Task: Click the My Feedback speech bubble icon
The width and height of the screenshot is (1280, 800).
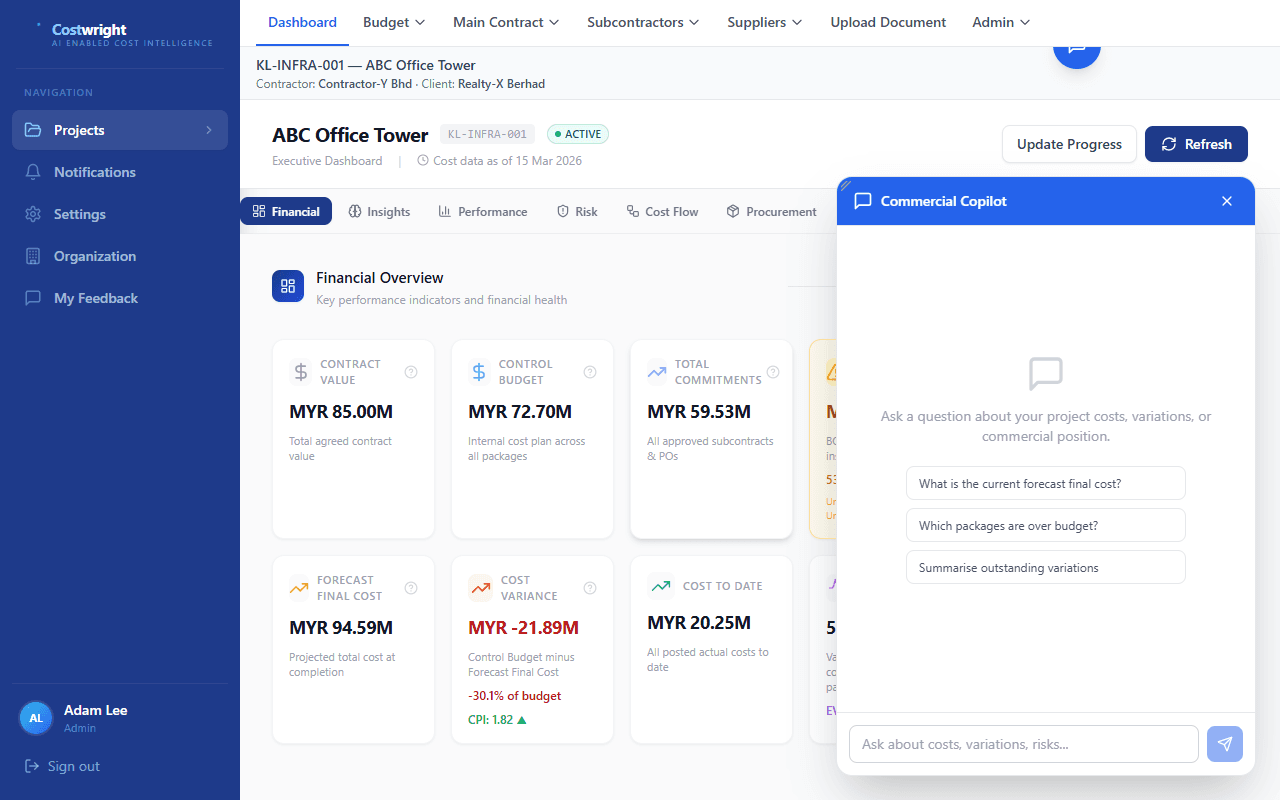Action: pos(33,298)
